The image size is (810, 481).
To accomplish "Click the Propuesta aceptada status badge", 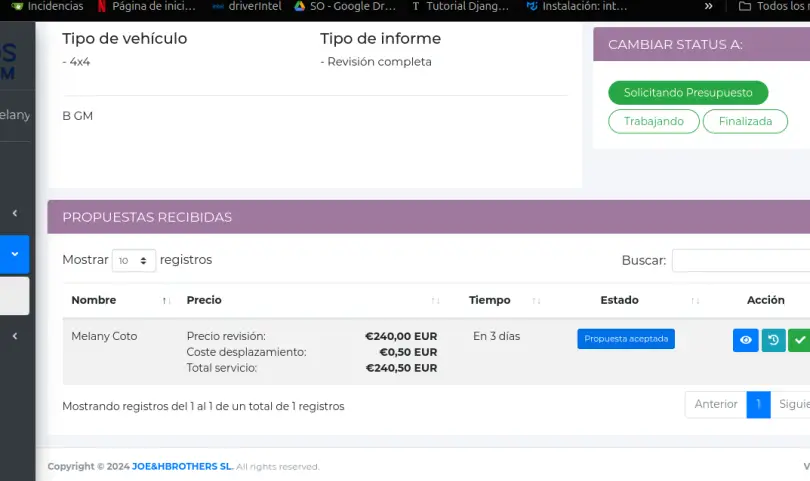I will click(626, 339).
